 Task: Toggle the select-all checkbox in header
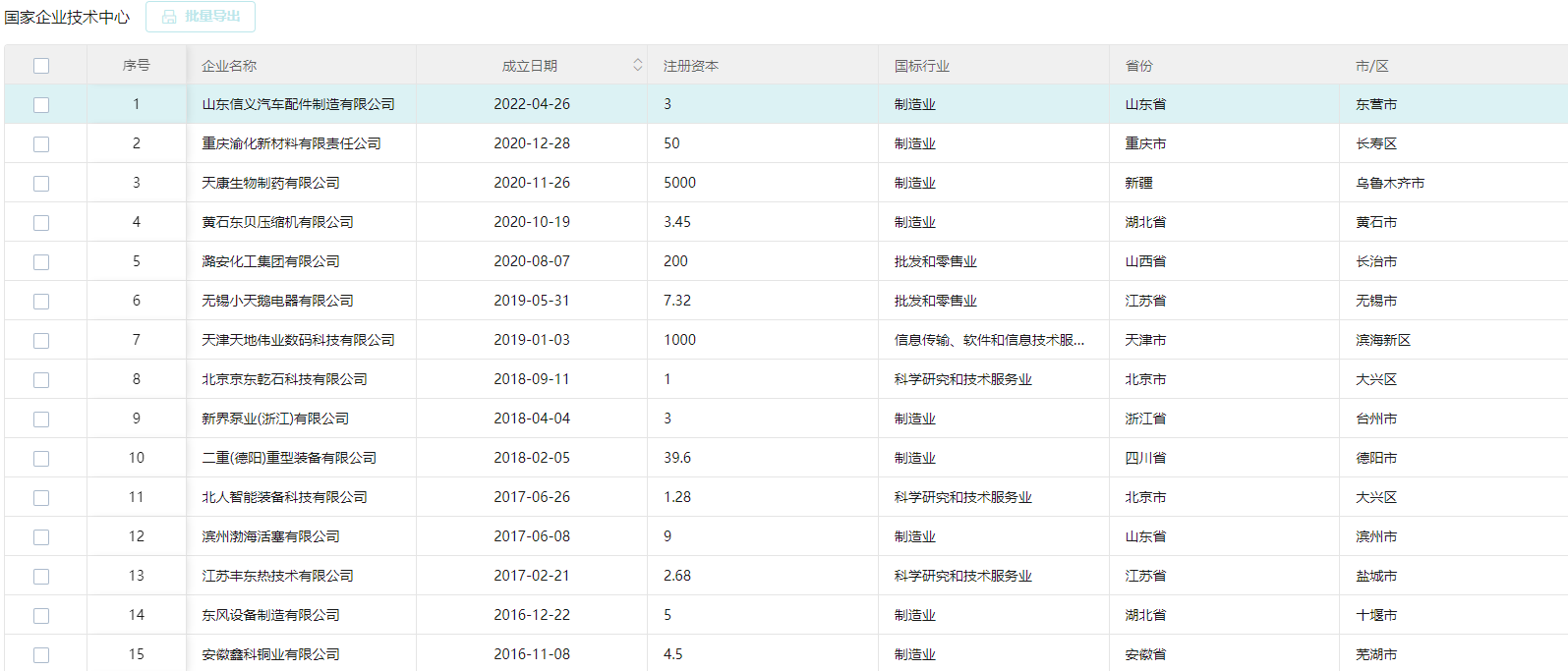41,66
